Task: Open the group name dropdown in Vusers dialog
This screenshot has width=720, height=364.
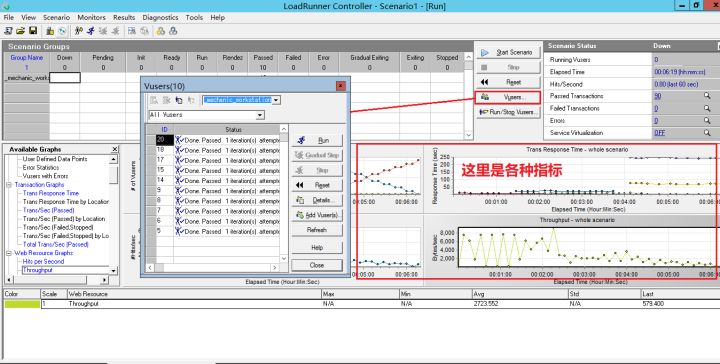Action: click(x=276, y=100)
